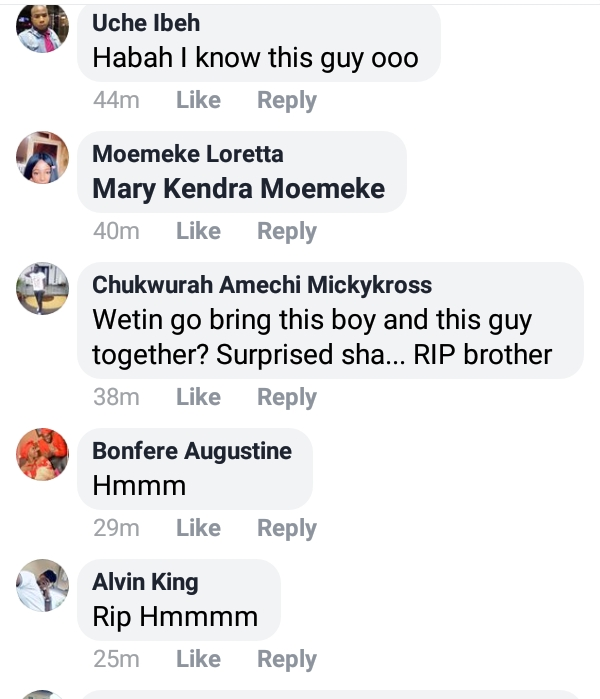Visit Uche Ibeh's profile via name
This screenshot has height=699, width=600.
(146, 23)
